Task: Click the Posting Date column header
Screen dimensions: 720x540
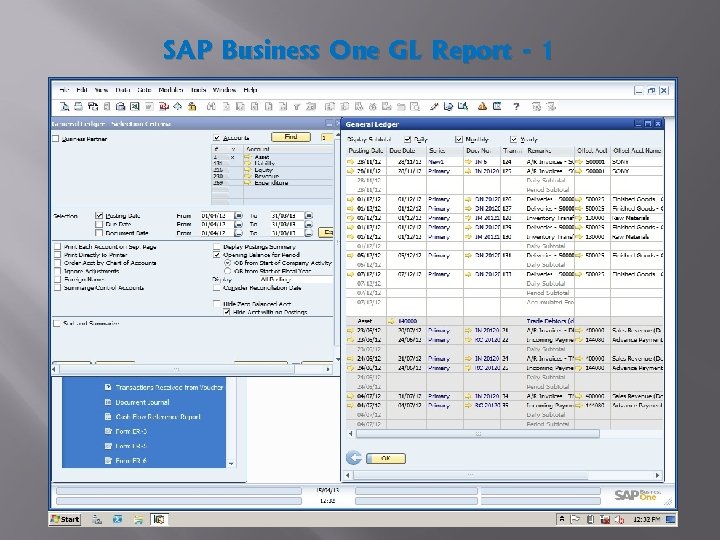Action: pyautogui.click(x=365, y=150)
